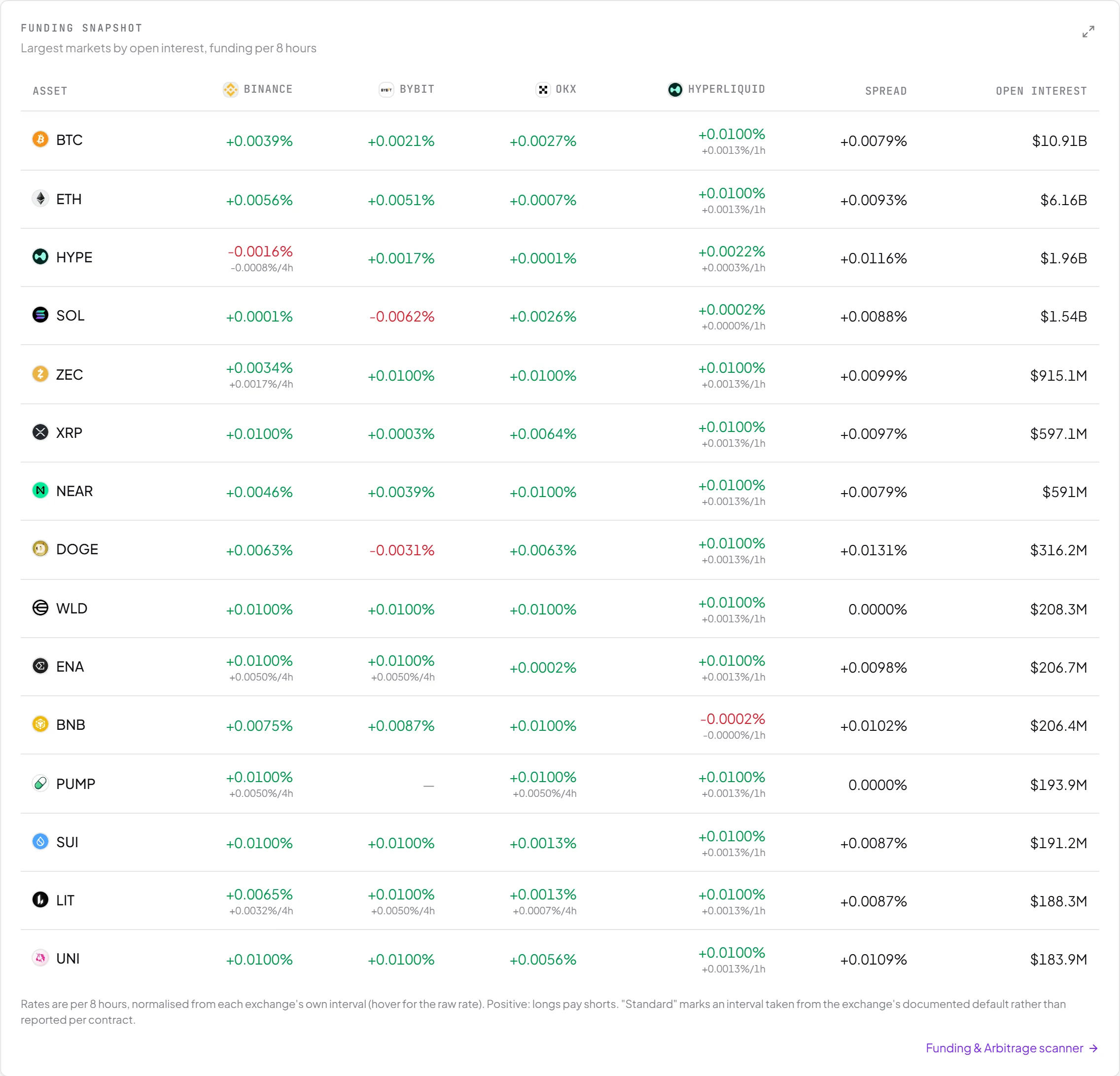Screen dimensions: 1120x1076
Task: Click the XRP coin icon
Action: [40, 432]
